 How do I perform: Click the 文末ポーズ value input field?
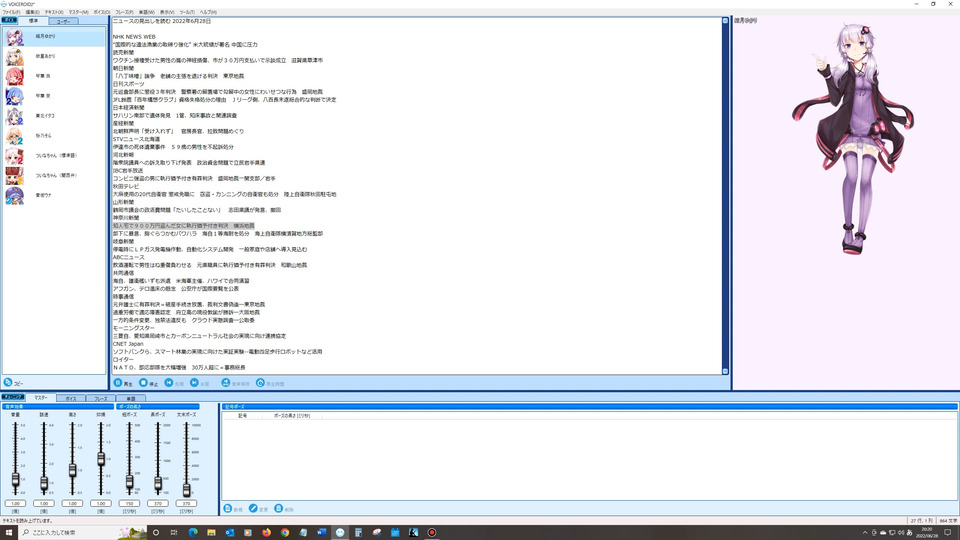click(x=186, y=503)
